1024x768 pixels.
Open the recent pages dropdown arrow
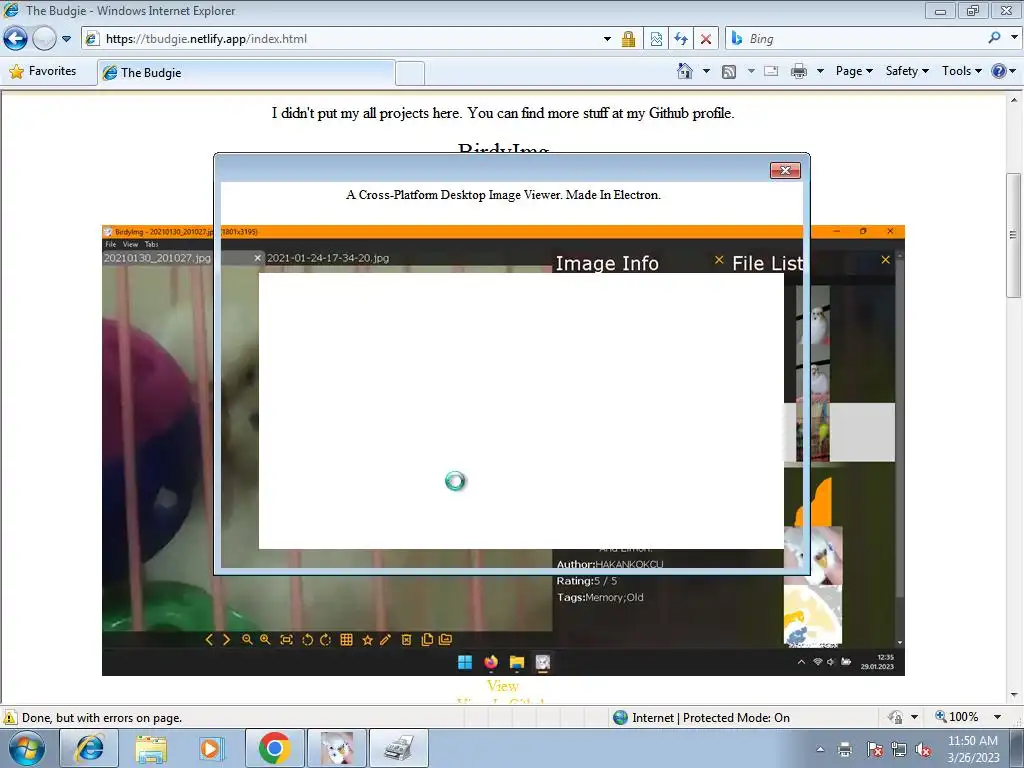click(x=67, y=39)
